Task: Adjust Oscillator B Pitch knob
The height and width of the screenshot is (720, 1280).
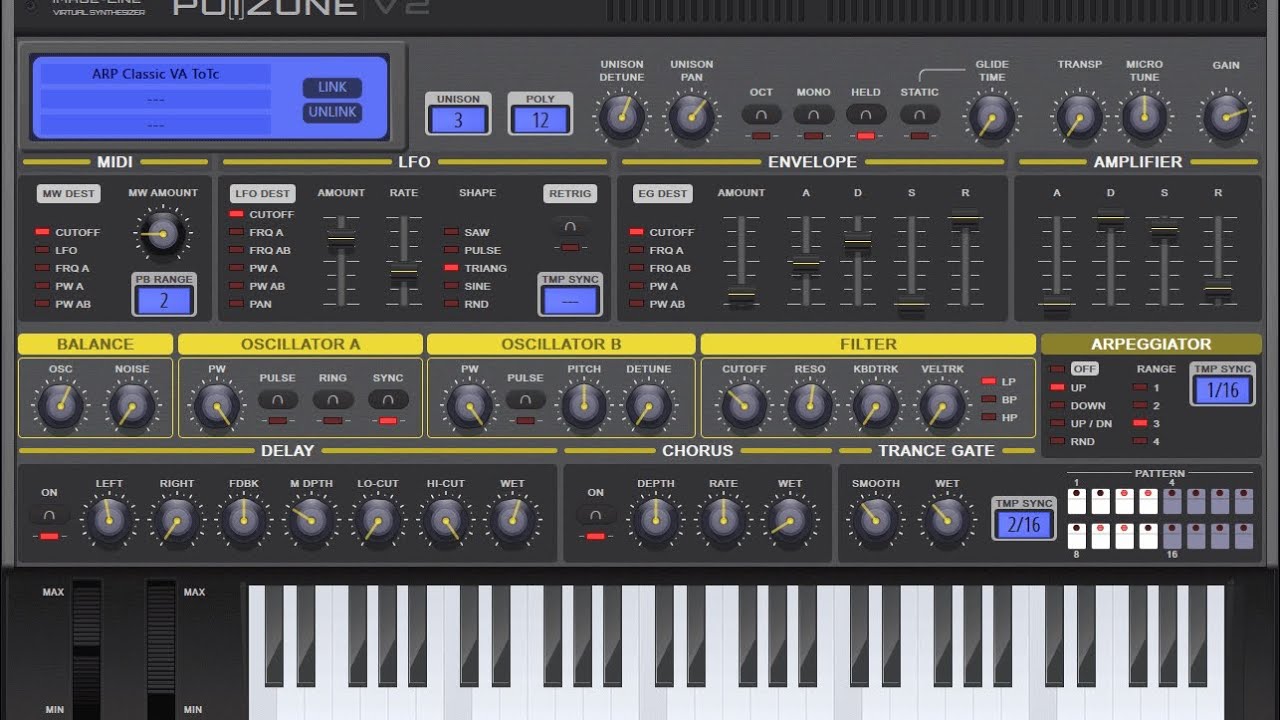Action: click(584, 406)
